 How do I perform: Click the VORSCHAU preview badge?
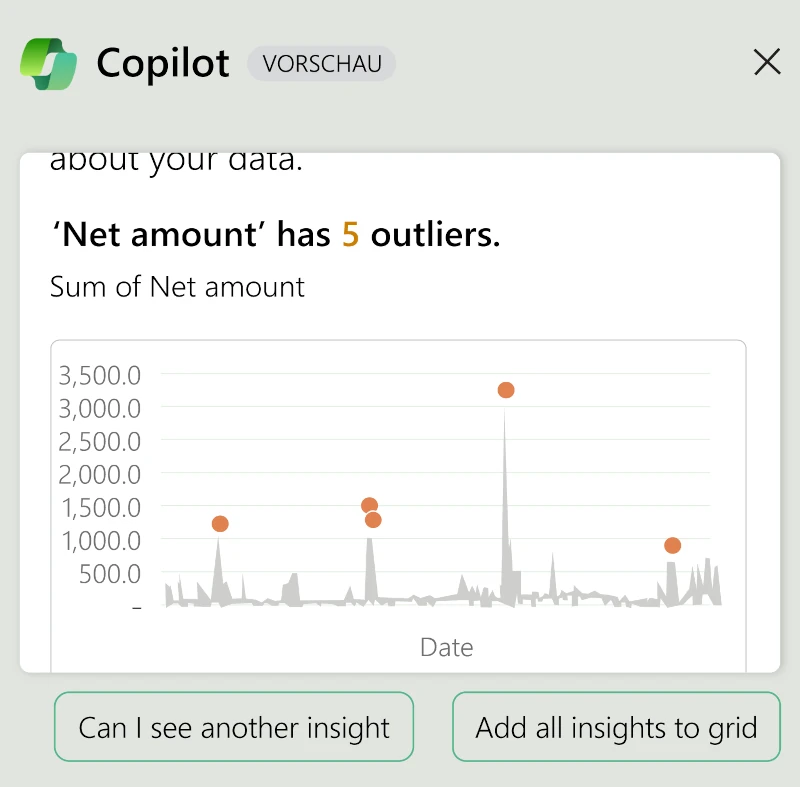click(x=322, y=64)
